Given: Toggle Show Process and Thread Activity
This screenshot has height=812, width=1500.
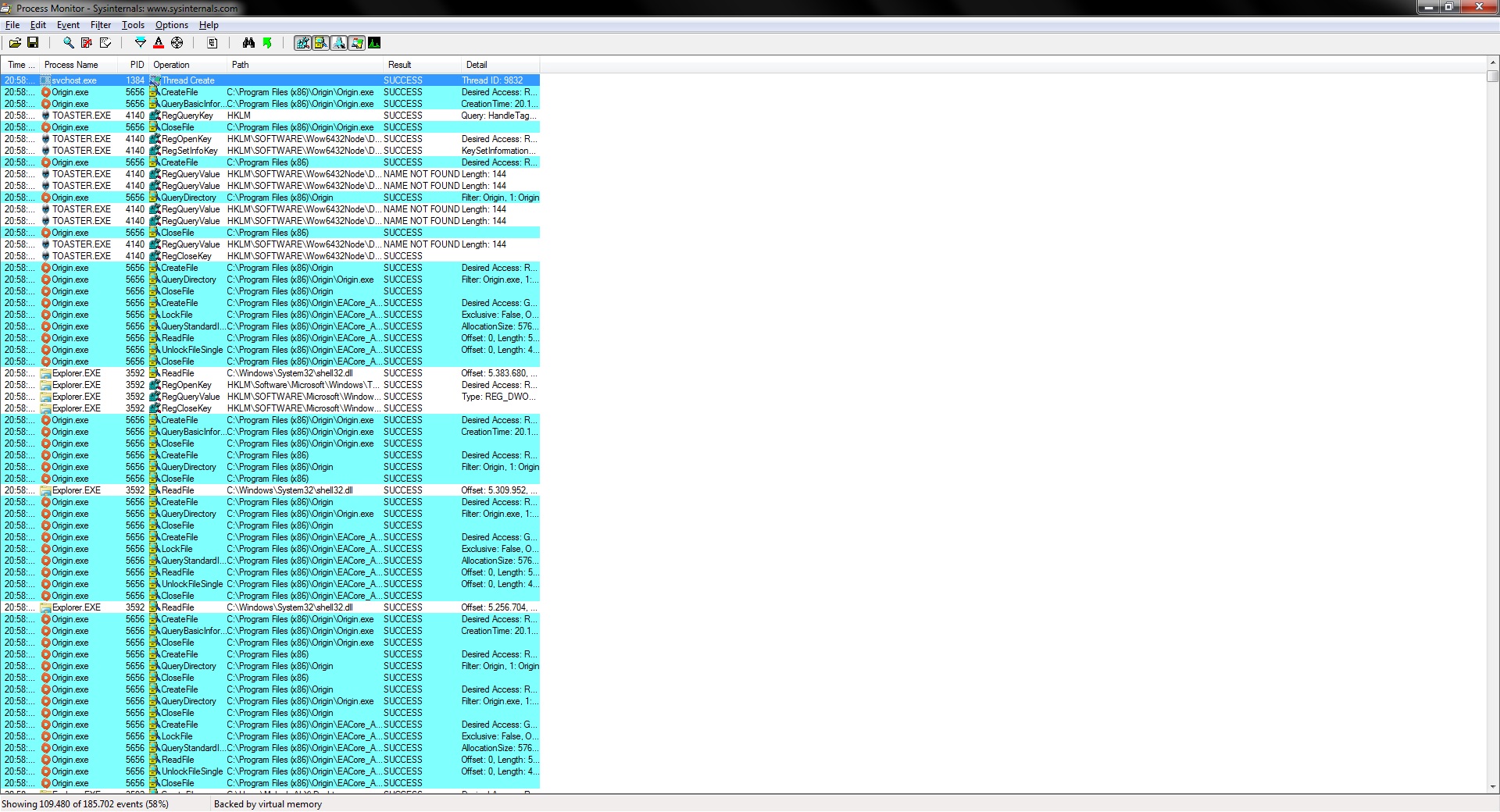Looking at the screenshot, I should pos(356,43).
